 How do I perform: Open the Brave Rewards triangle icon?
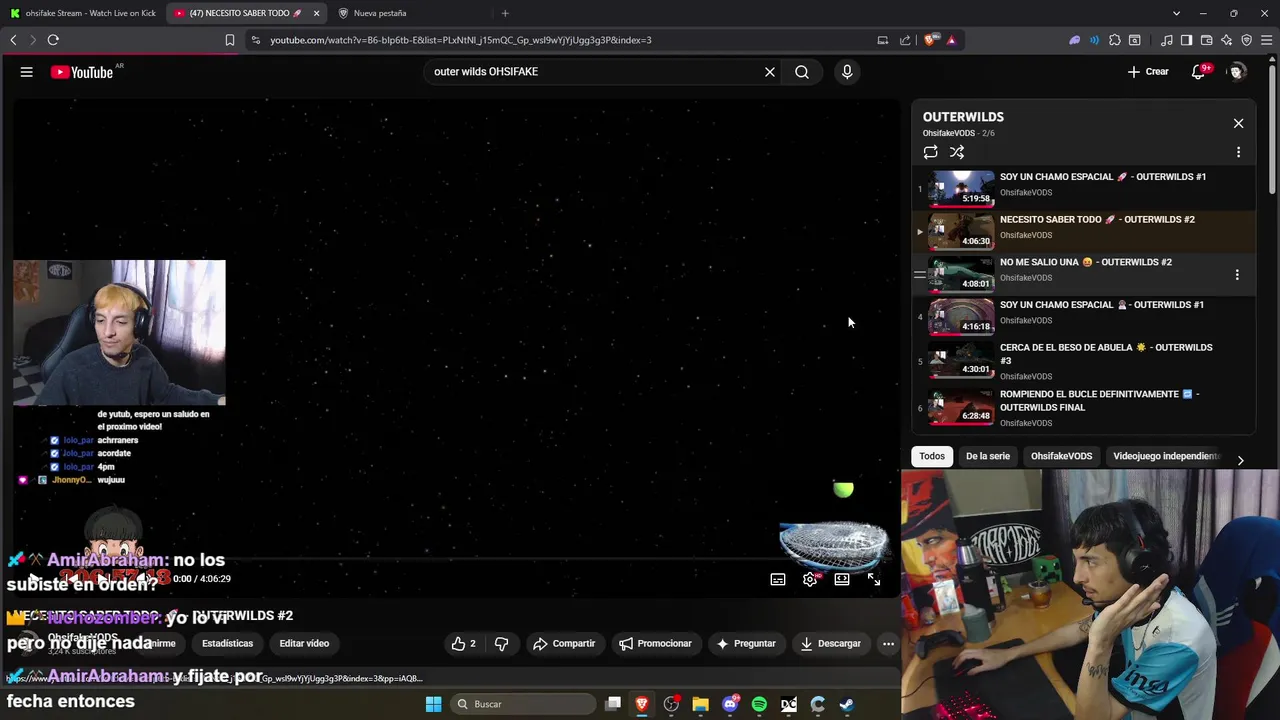(951, 40)
